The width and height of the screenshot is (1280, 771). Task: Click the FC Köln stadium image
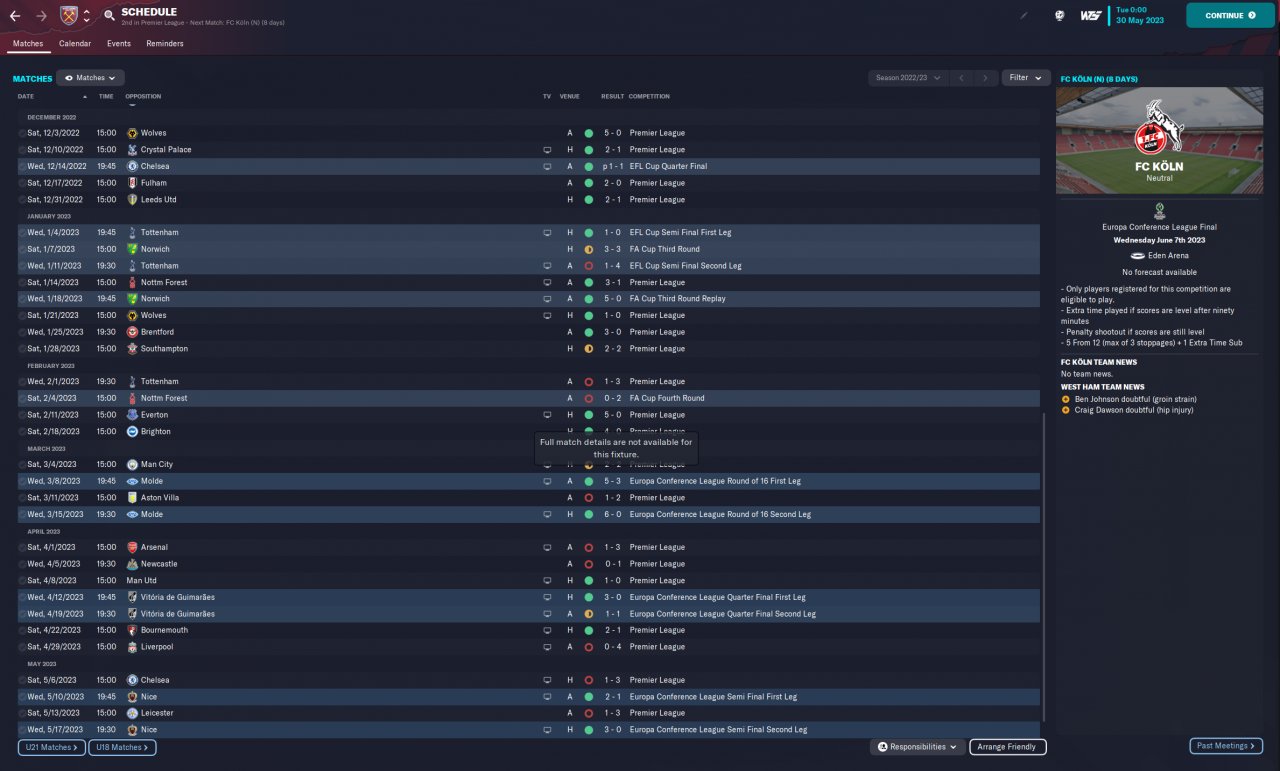[x=1158, y=140]
